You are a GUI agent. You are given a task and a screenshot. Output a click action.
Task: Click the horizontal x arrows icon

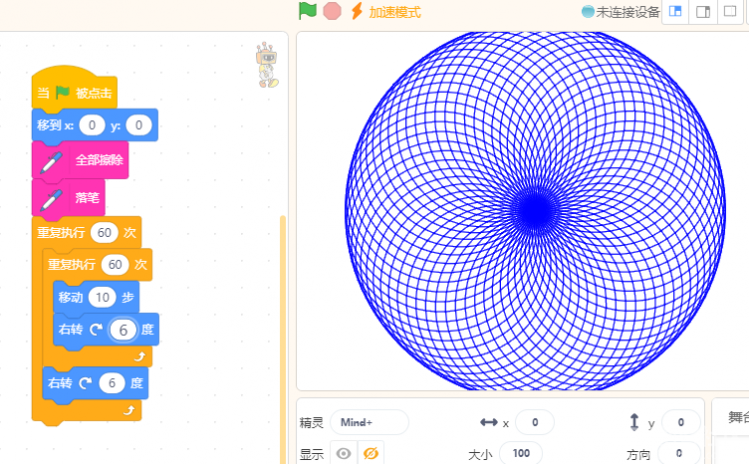click(x=489, y=422)
